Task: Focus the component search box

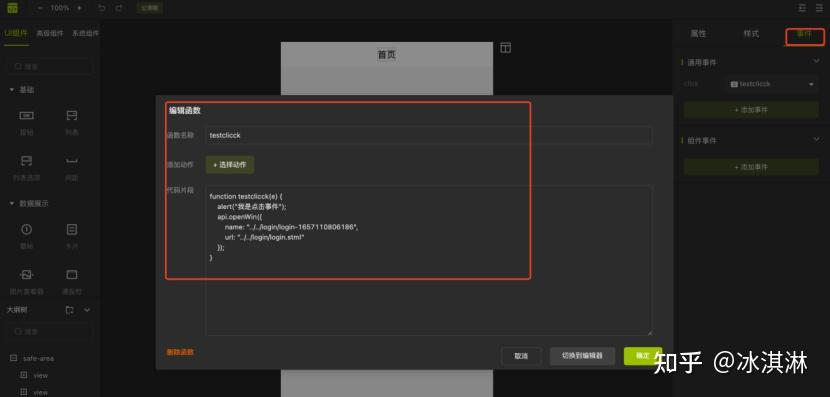Action: point(49,67)
